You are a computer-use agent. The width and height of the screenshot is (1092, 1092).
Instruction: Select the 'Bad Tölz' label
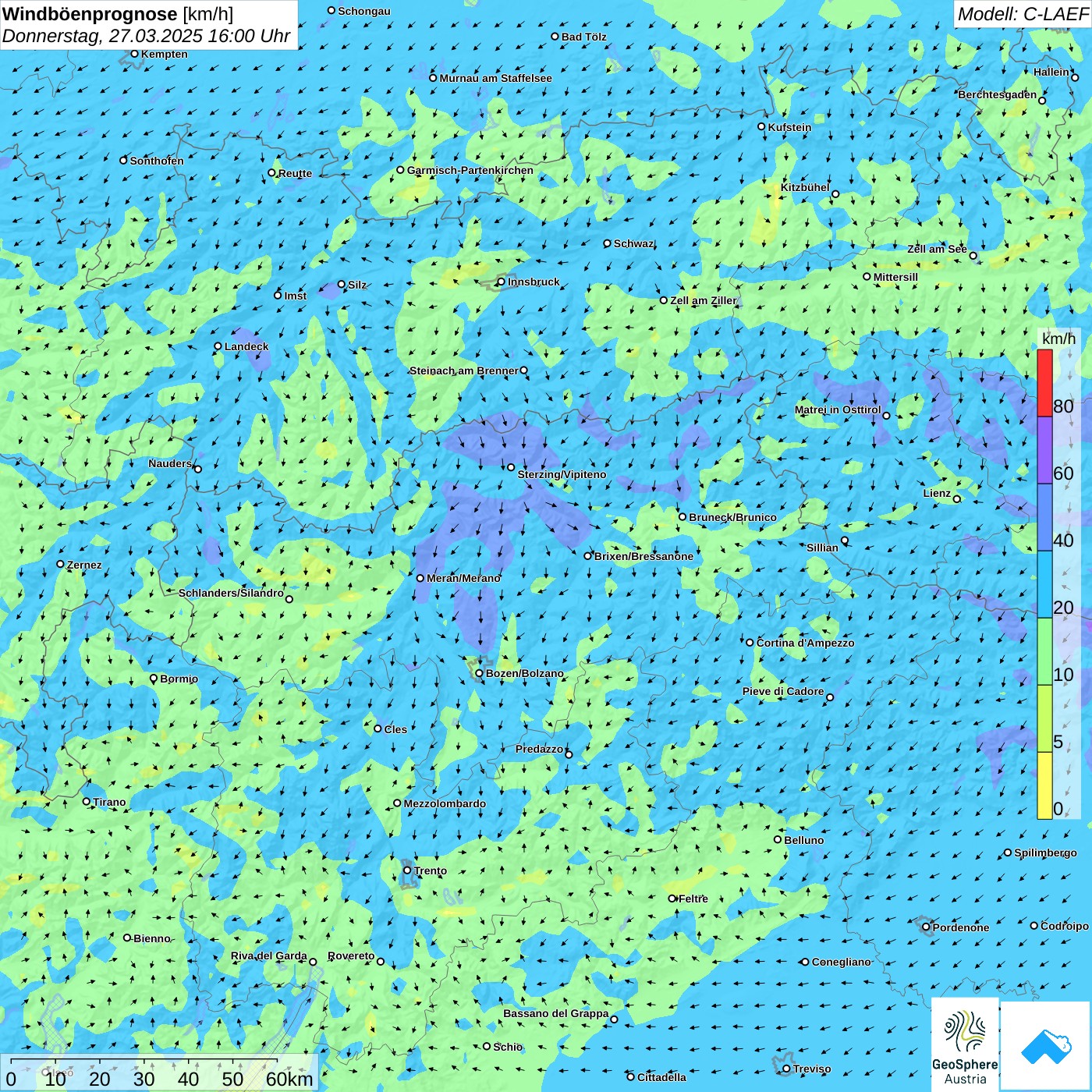coord(584,37)
